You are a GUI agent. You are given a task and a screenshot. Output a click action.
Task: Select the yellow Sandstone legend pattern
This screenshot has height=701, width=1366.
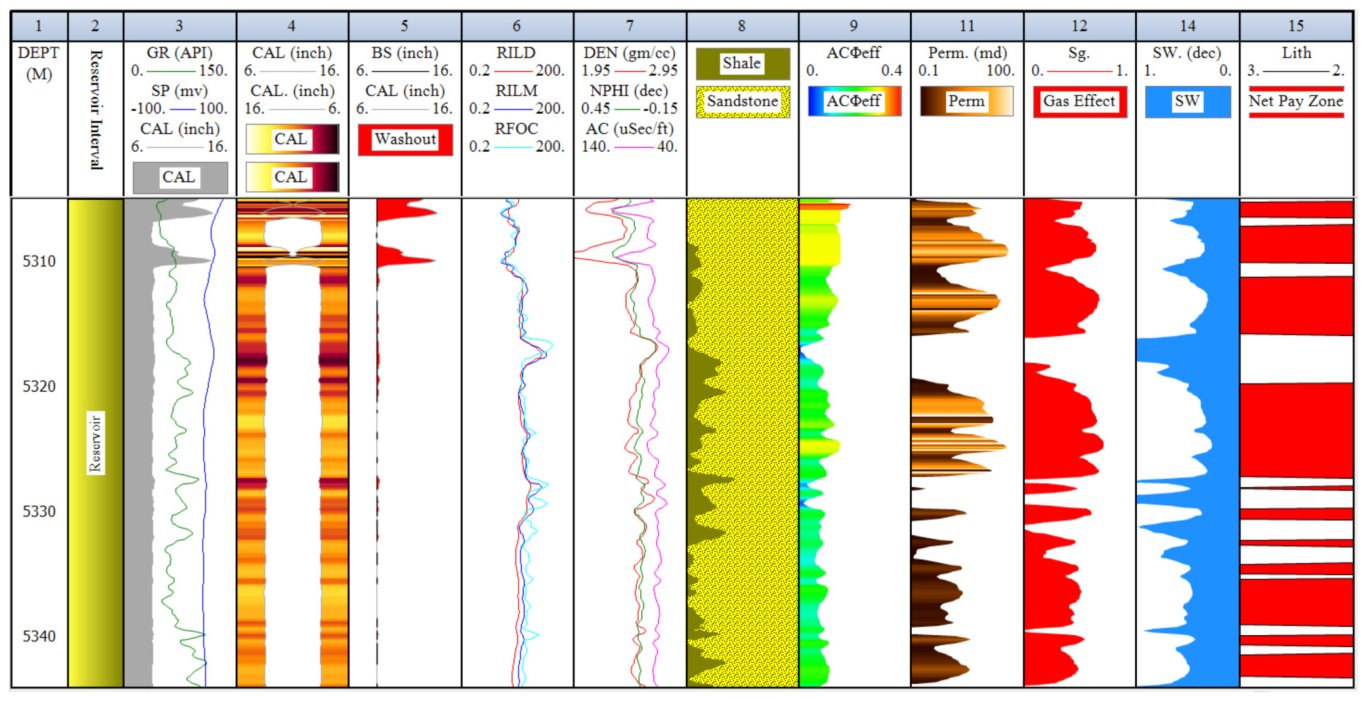742,102
